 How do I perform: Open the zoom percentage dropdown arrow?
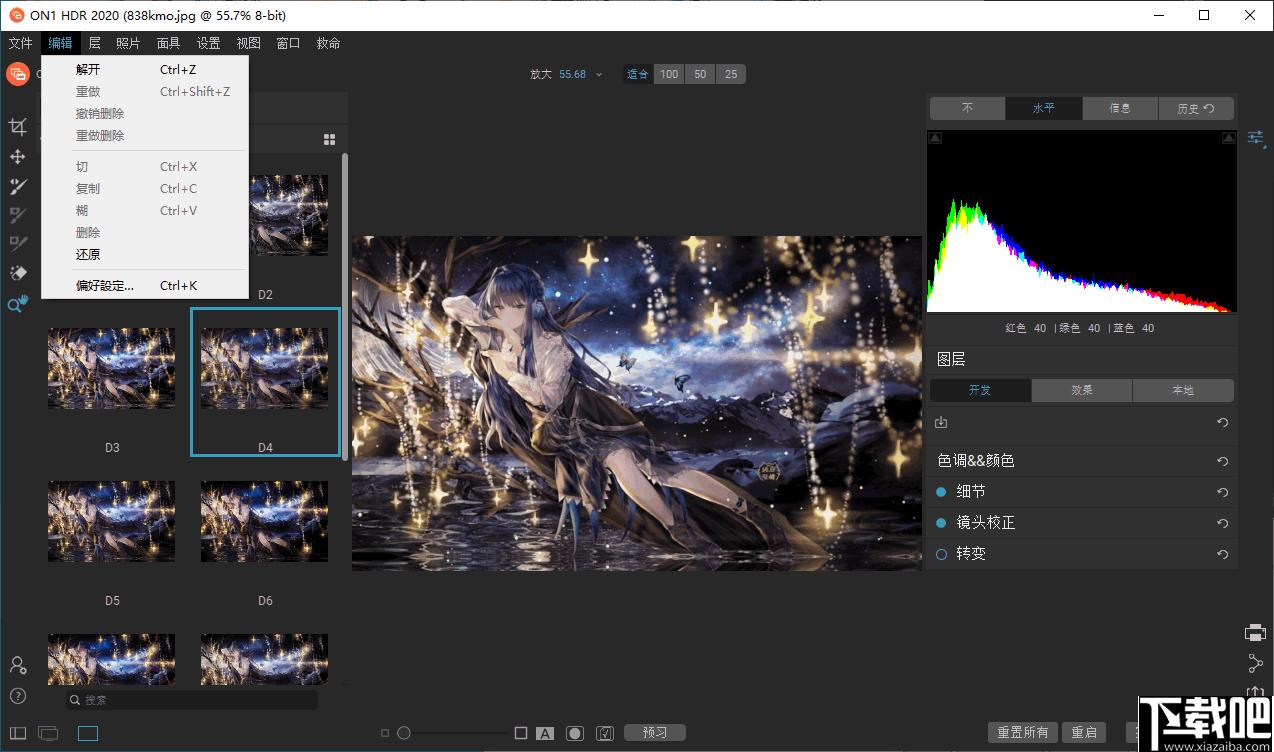(x=599, y=74)
